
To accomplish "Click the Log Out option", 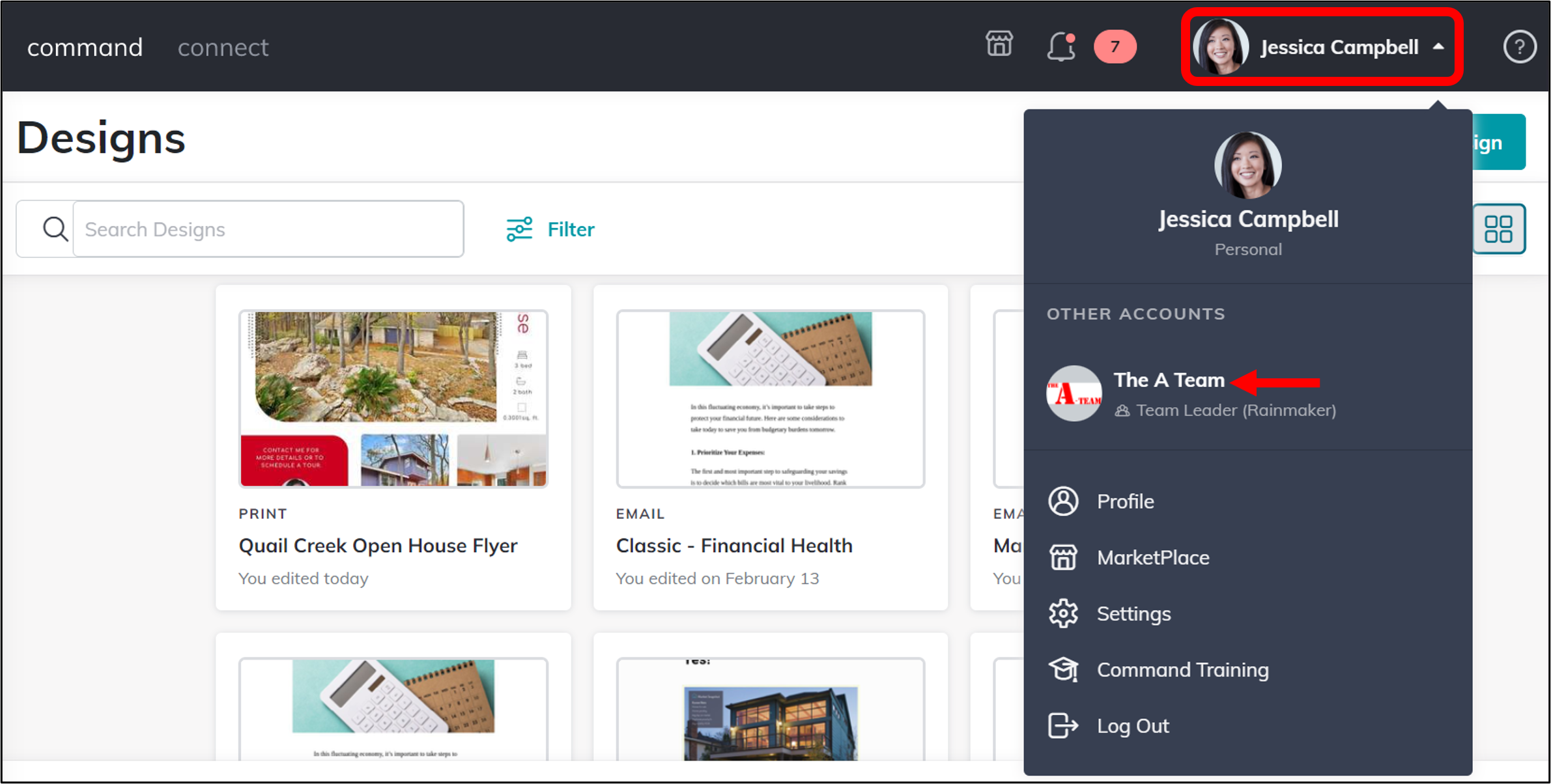I will point(1133,725).
